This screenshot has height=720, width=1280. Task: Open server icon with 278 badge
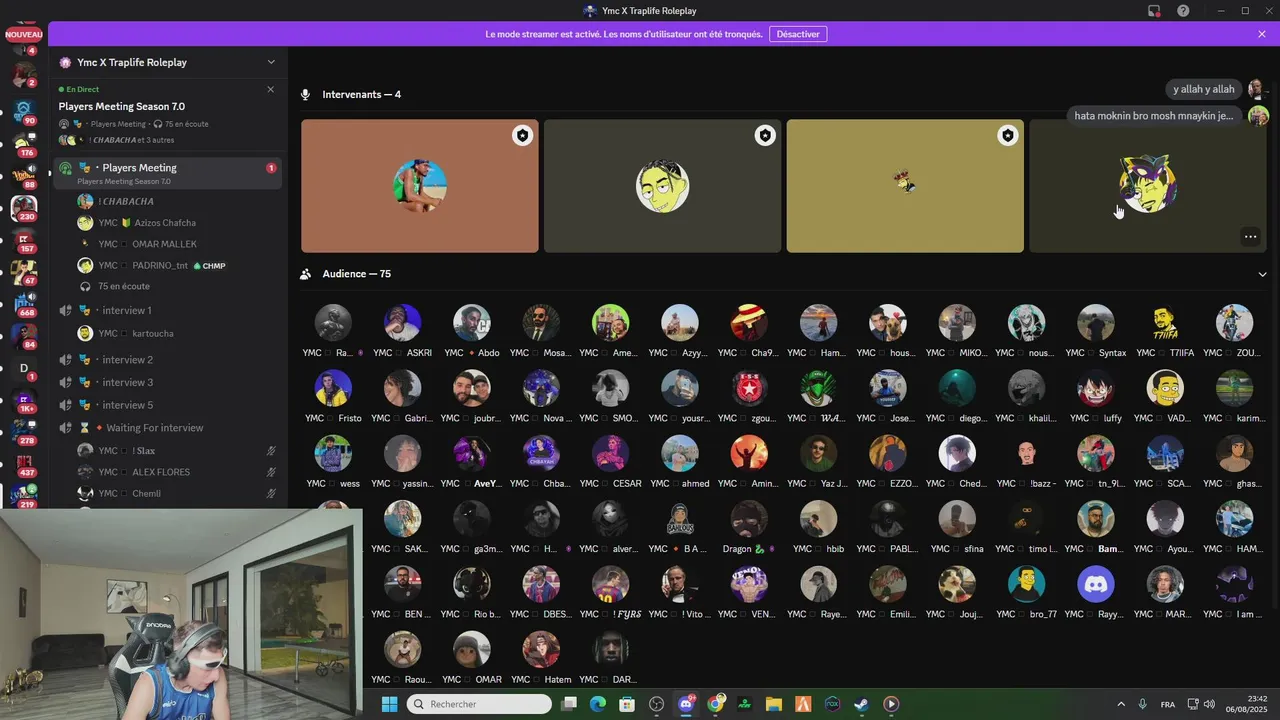tap(24, 432)
